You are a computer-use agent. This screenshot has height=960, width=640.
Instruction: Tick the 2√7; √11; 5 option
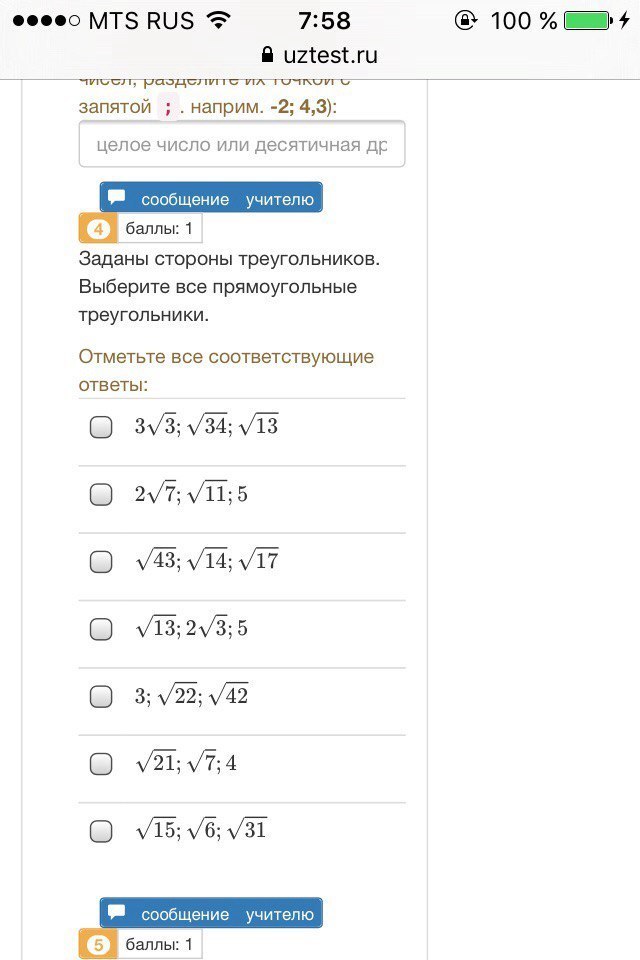pos(101,494)
